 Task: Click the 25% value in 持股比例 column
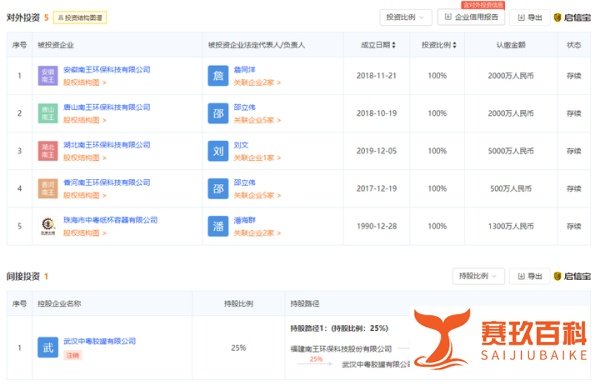click(x=238, y=348)
